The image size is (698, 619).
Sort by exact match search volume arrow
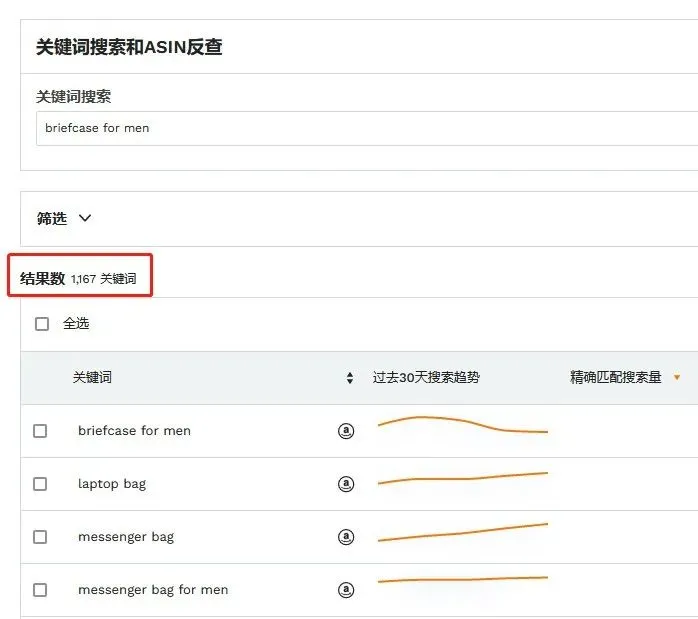pos(677,377)
